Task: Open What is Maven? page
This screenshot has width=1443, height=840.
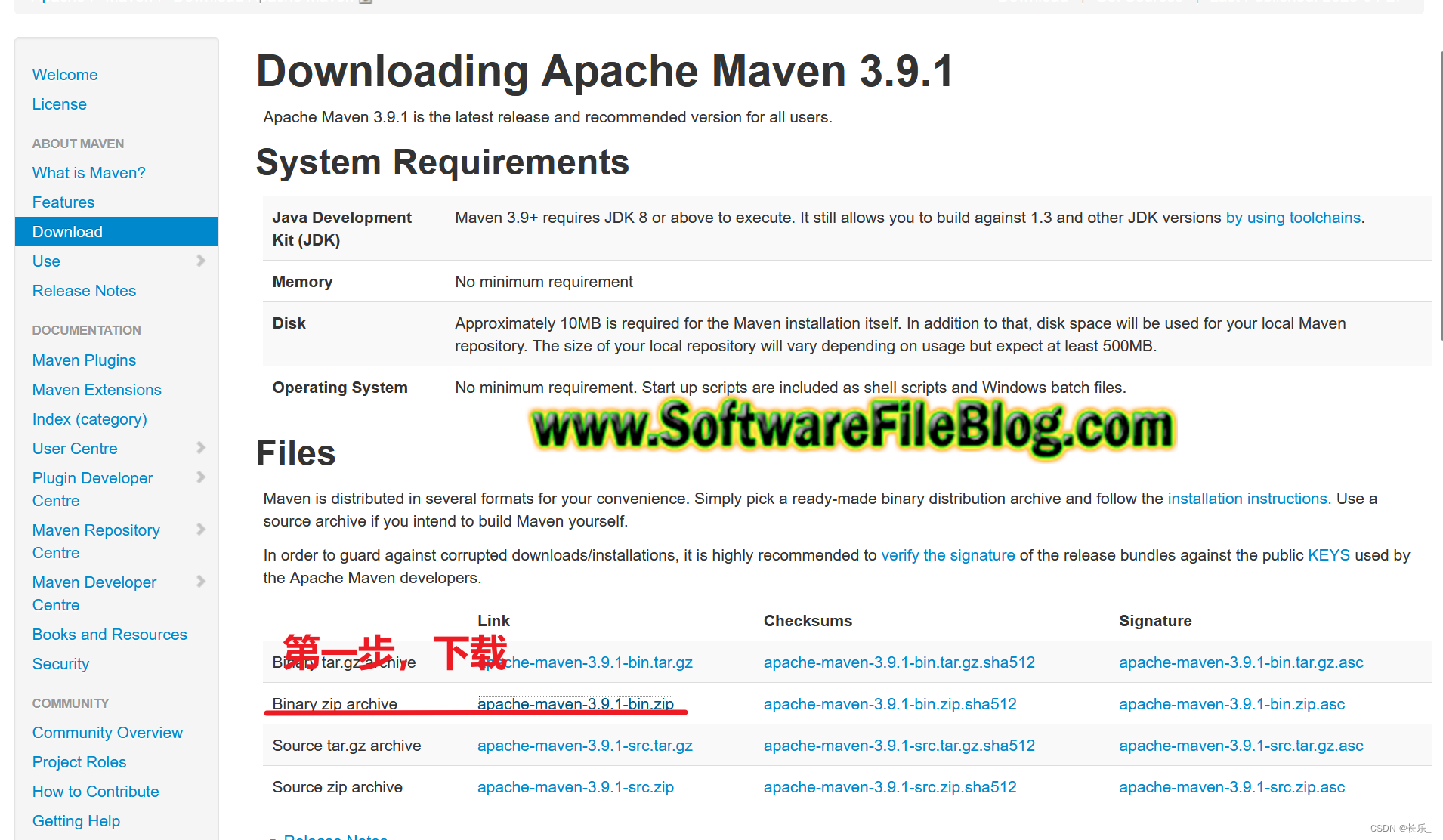Action: [89, 173]
